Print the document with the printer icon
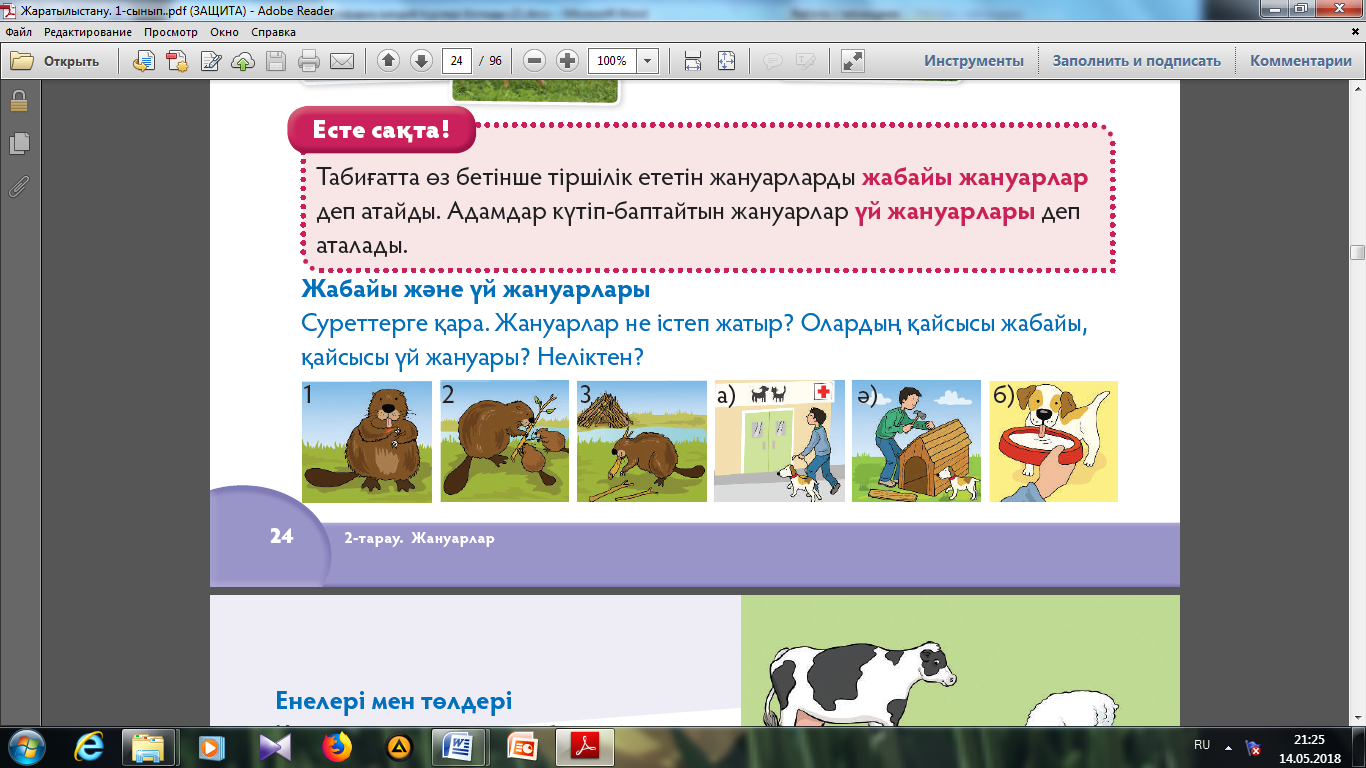The image size is (1366, 768). [309, 61]
